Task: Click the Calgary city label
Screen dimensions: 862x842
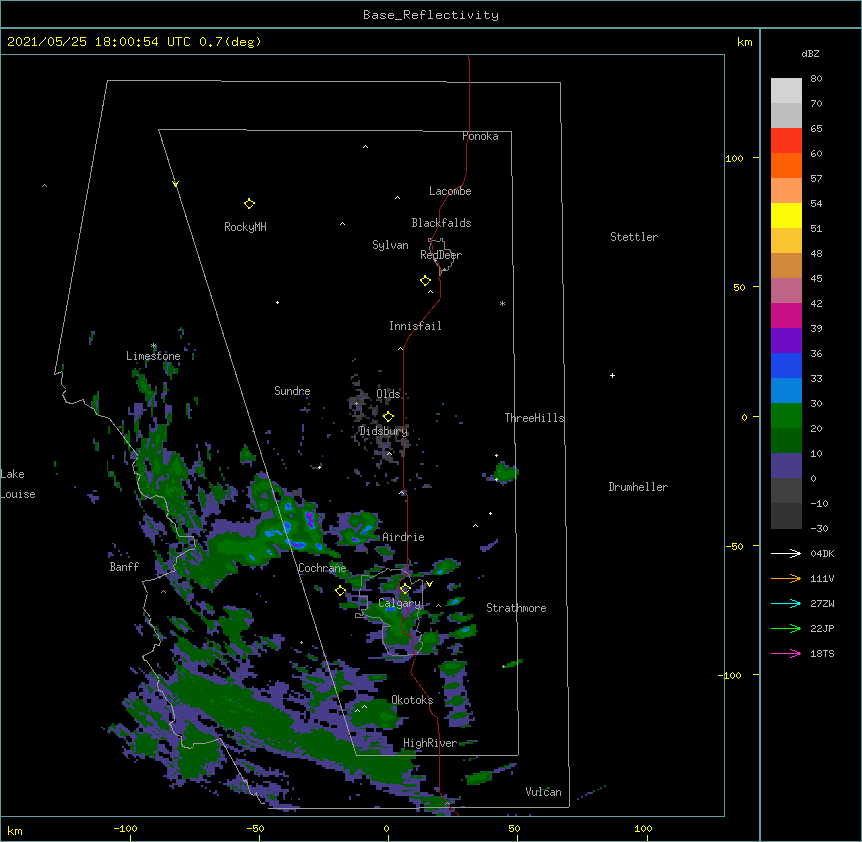Action: pos(400,603)
